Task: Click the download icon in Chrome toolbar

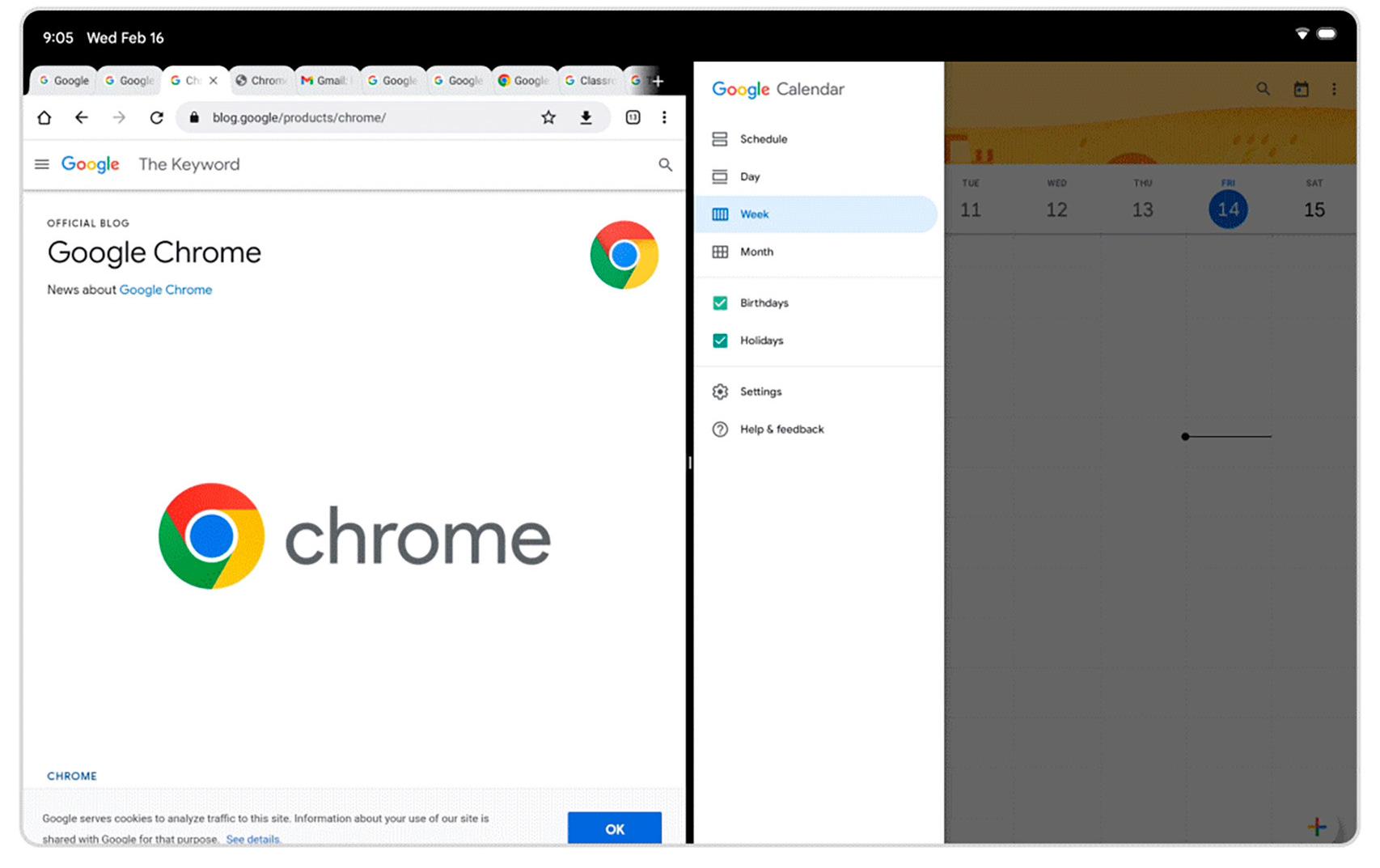Action: coord(586,118)
